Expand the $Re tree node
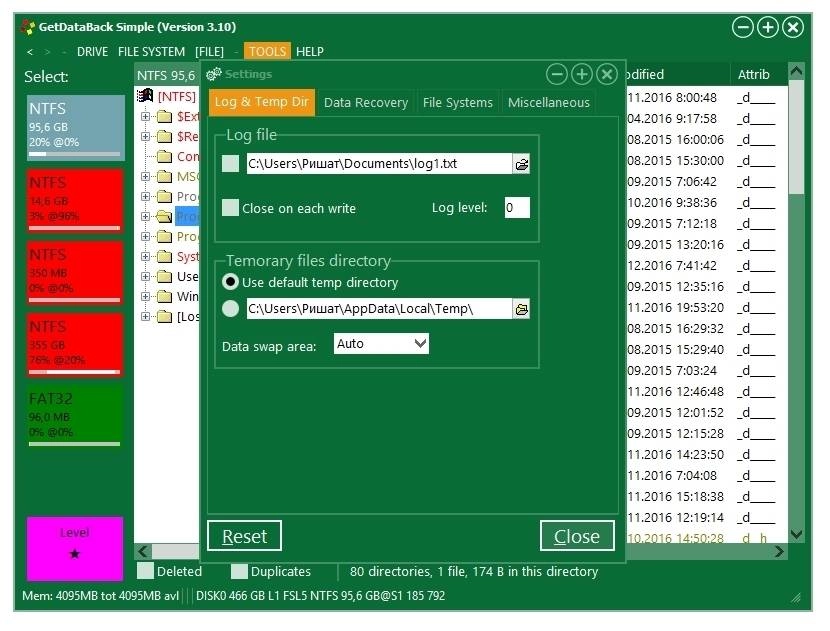The image size is (830, 631). [x=145, y=136]
